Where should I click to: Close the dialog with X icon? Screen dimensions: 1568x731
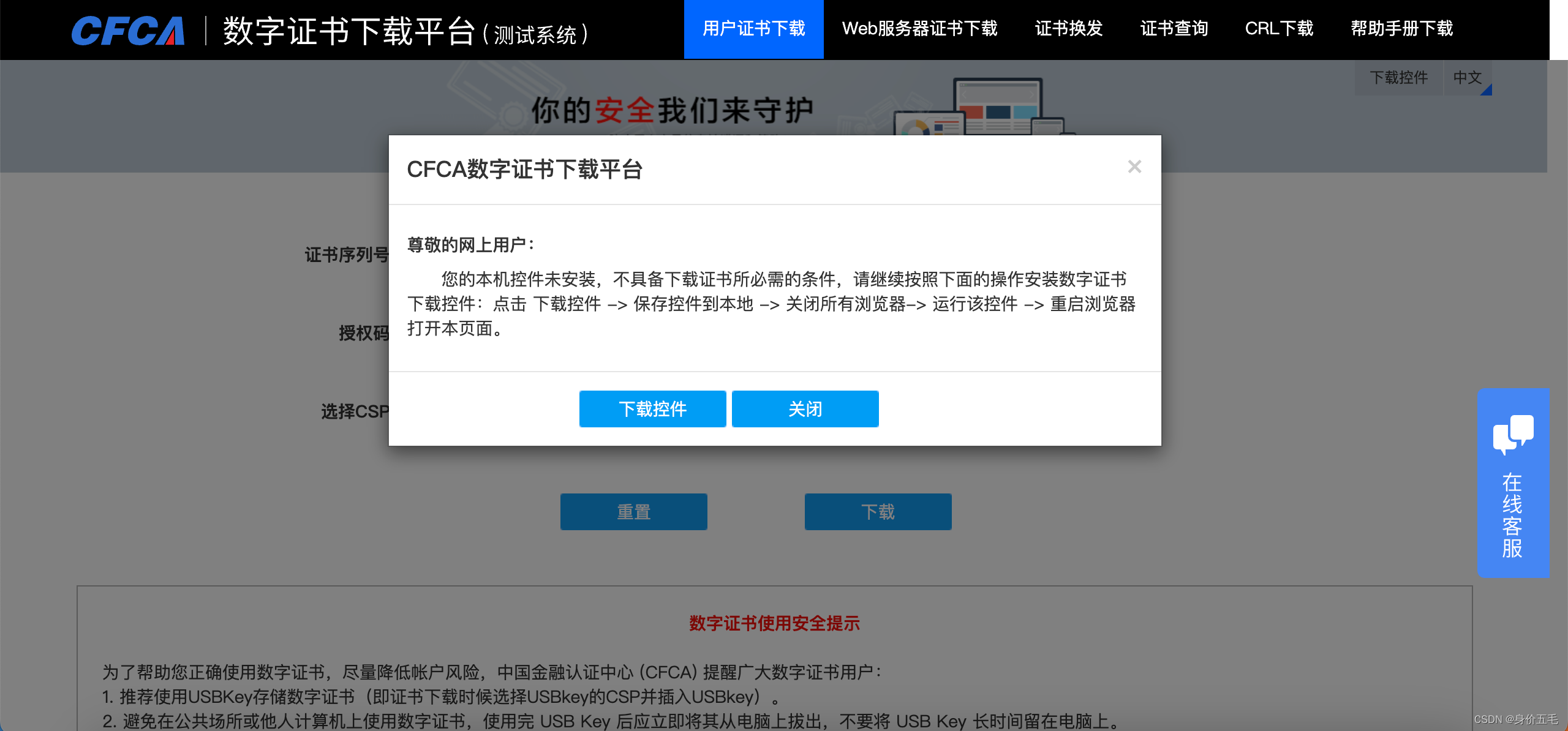[1134, 167]
